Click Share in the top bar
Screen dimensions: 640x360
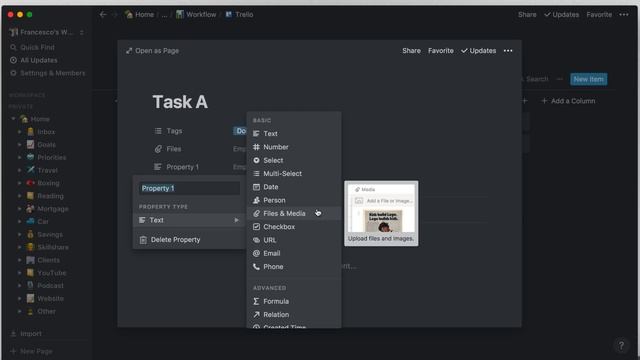[527, 14]
